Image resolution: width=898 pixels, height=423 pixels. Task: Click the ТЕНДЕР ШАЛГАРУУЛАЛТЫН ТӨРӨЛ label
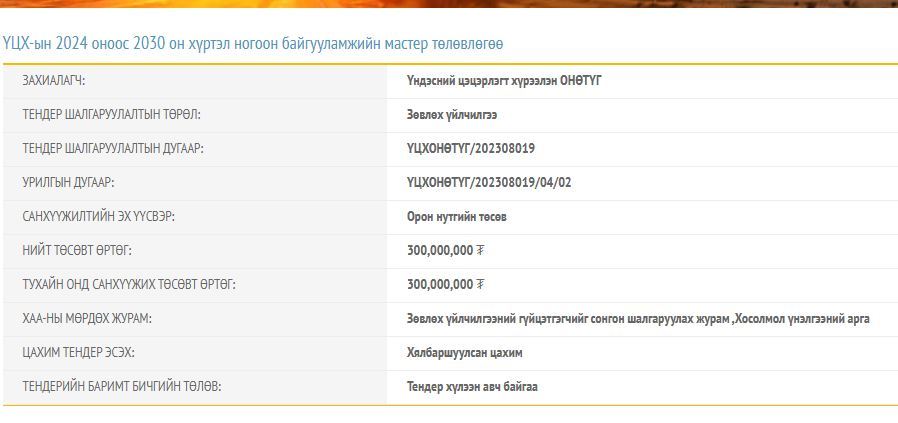pos(111,115)
